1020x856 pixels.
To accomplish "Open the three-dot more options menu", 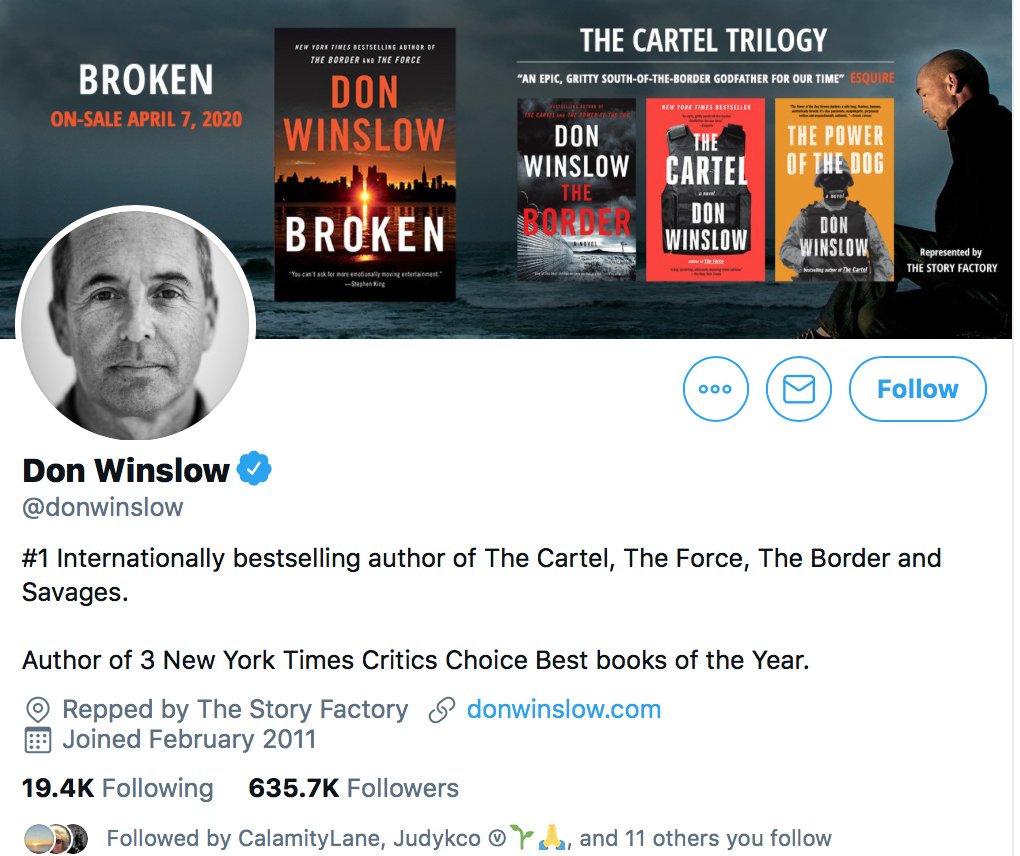I will point(716,389).
